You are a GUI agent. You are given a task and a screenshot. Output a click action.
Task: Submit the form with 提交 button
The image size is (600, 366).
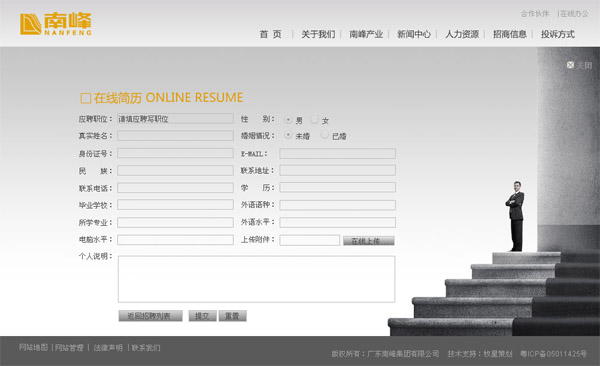[x=202, y=316]
